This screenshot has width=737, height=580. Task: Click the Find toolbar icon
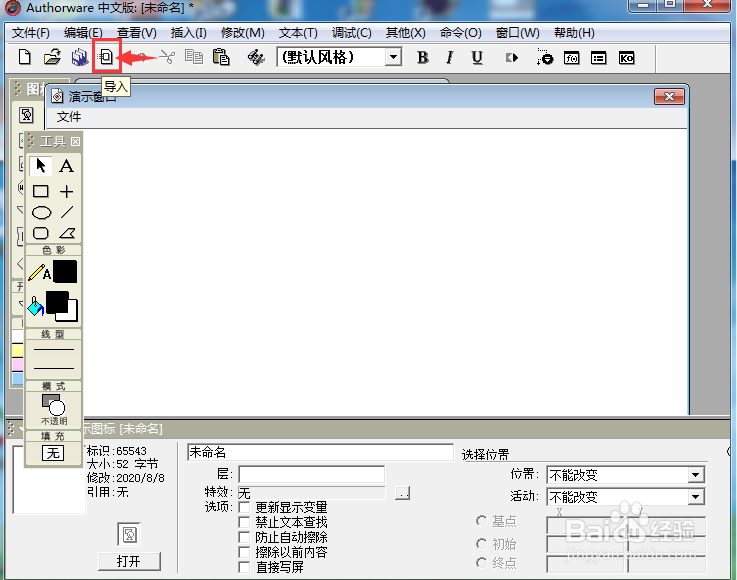click(x=256, y=57)
